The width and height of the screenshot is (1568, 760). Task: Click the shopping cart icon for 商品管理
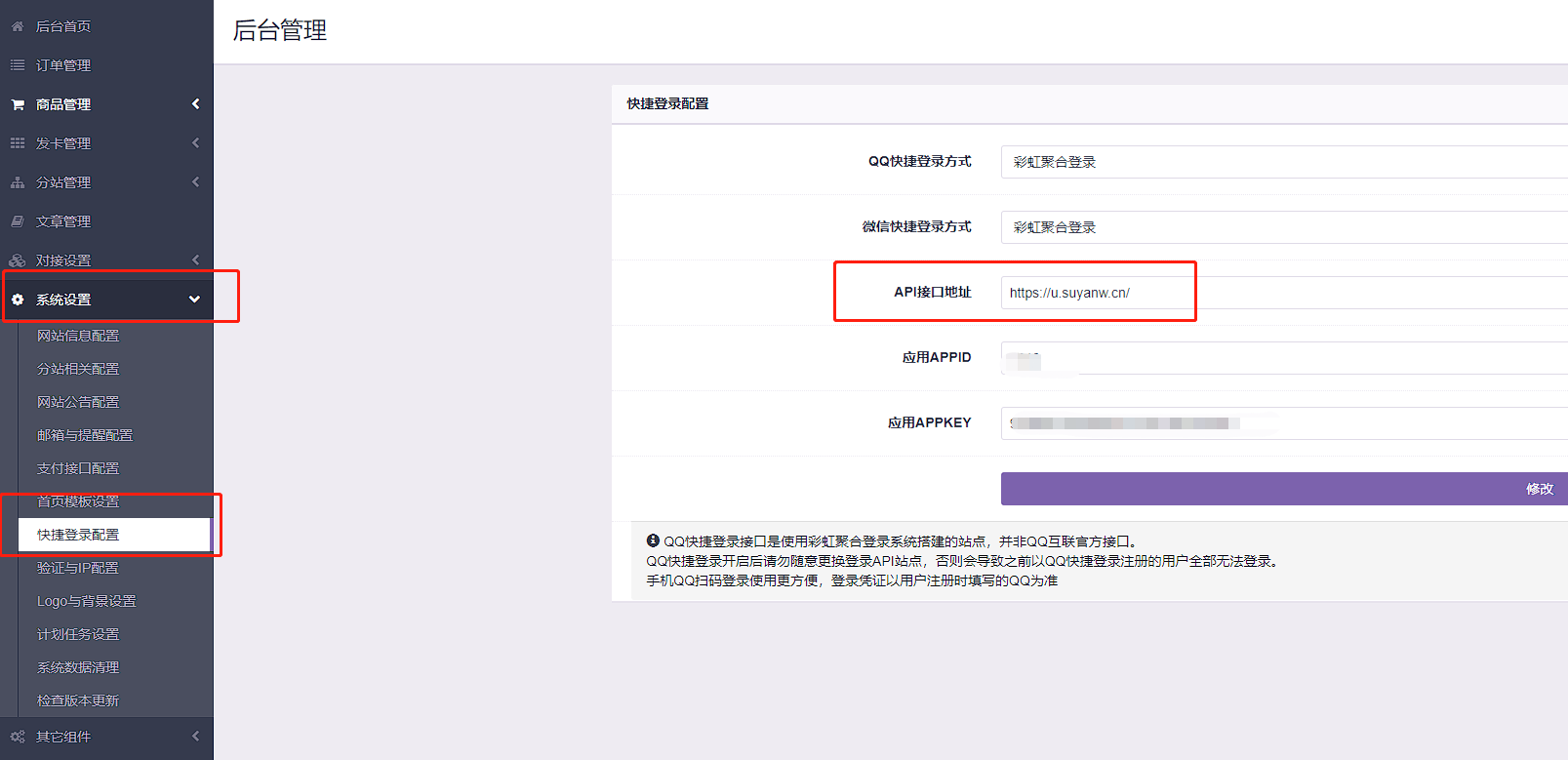click(18, 104)
